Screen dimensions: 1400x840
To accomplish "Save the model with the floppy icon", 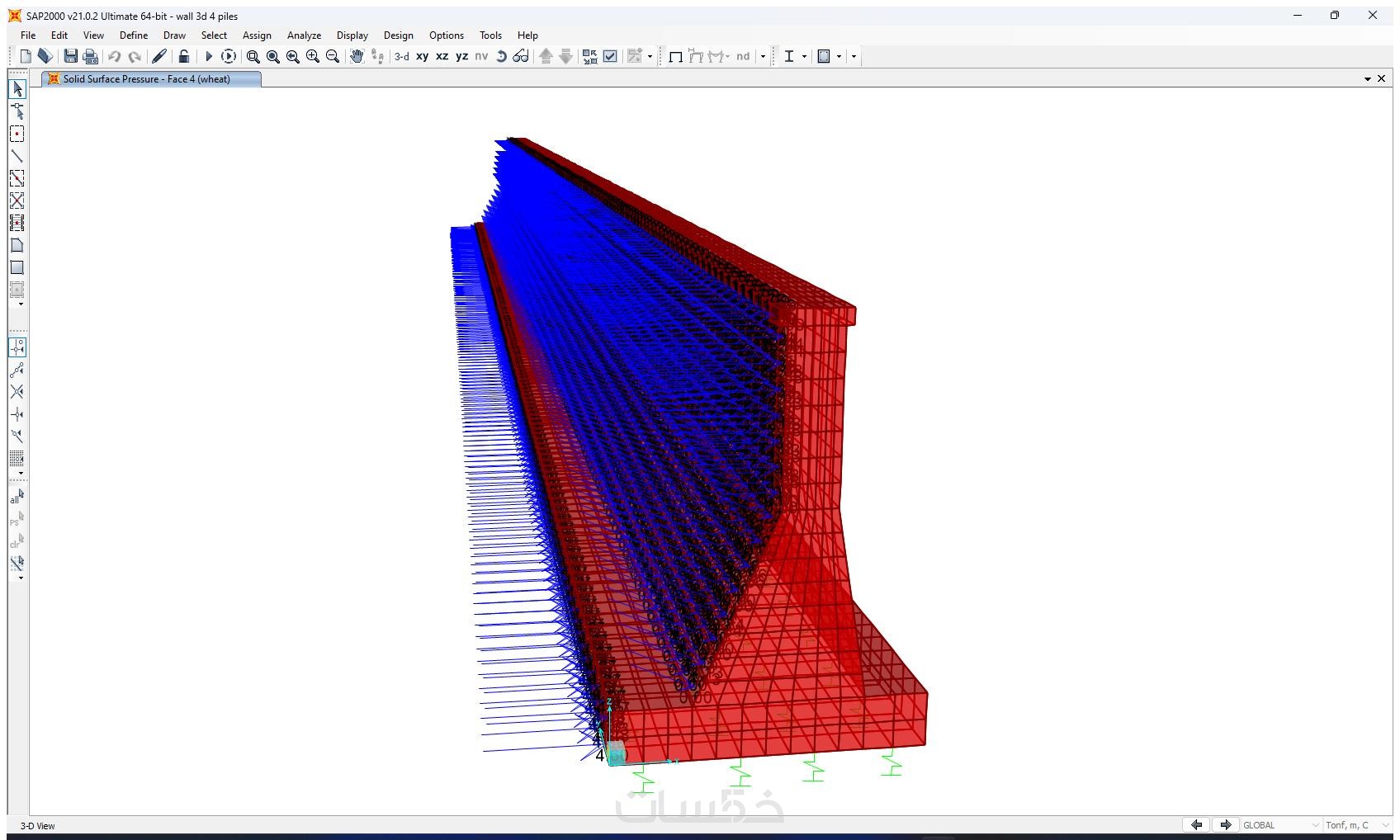I will (x=71, y=56).
